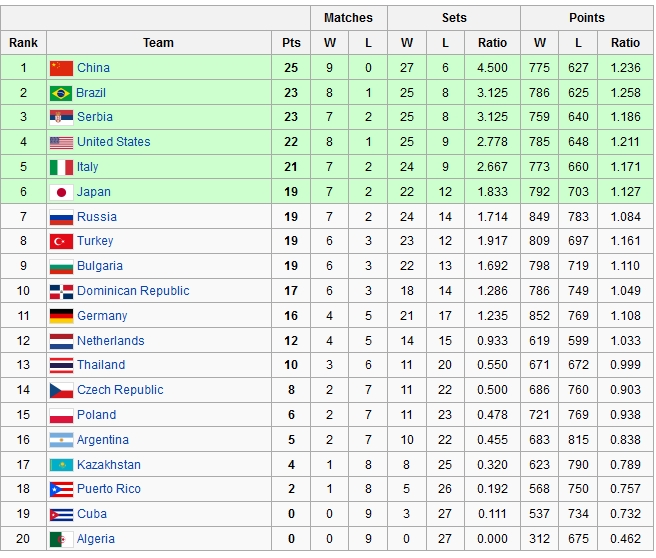Click the Puerto Rico flag icon
This screenshot has height=558, width=656.
pos(61,489)
